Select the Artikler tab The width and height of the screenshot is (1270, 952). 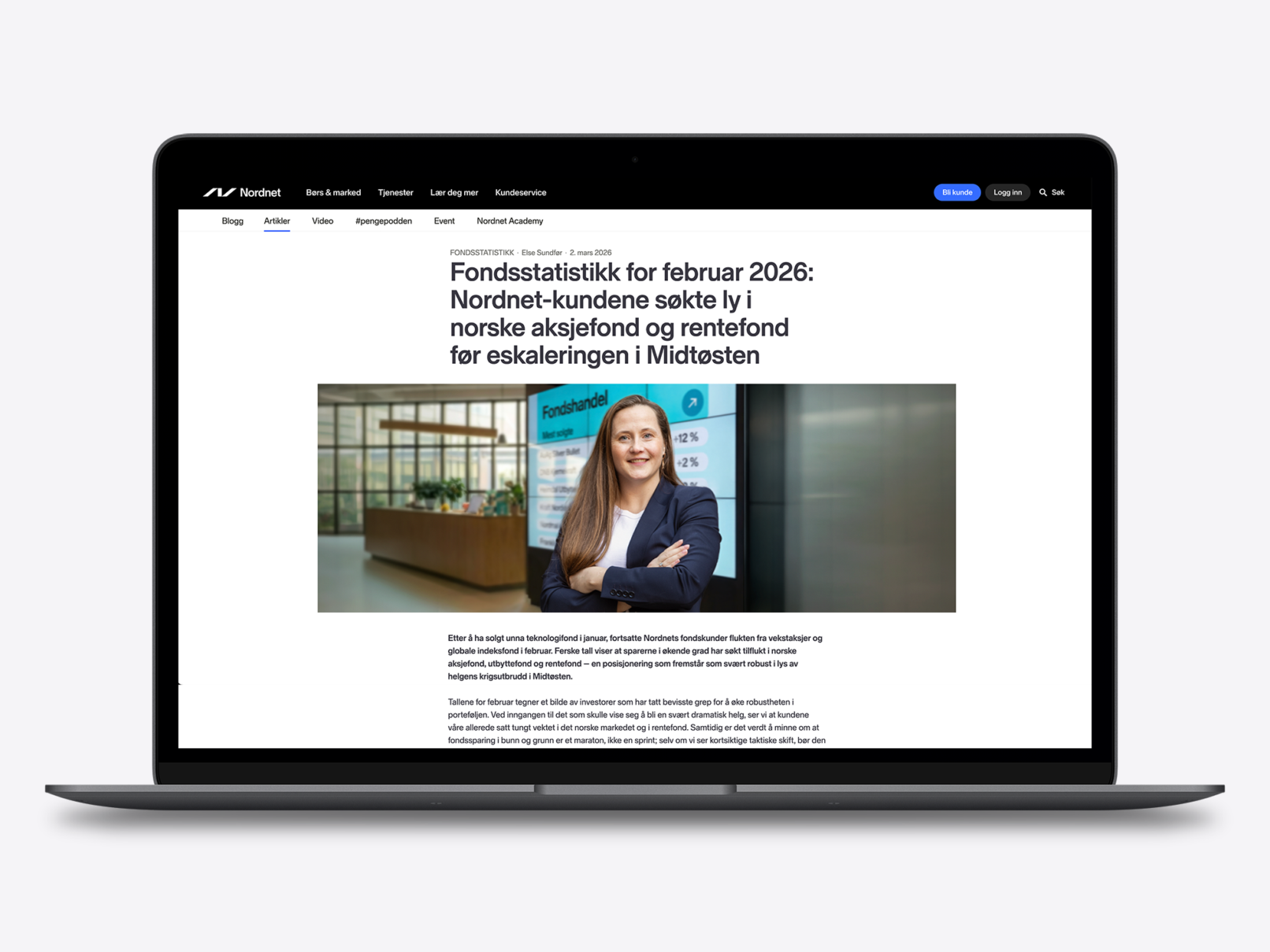point(277,221)
